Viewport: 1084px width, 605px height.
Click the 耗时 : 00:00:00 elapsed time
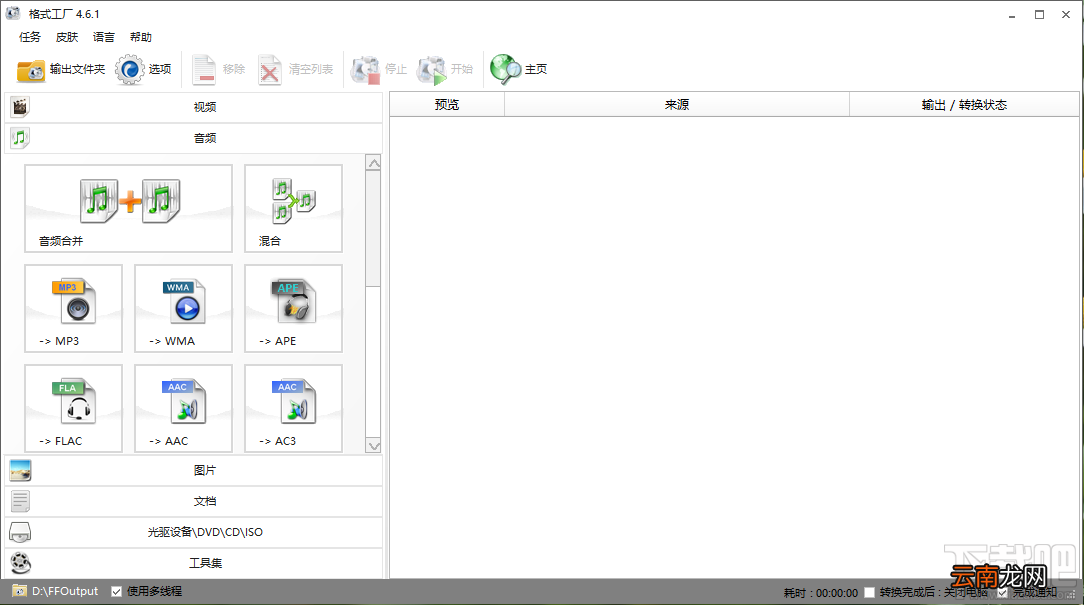[821, 593]
